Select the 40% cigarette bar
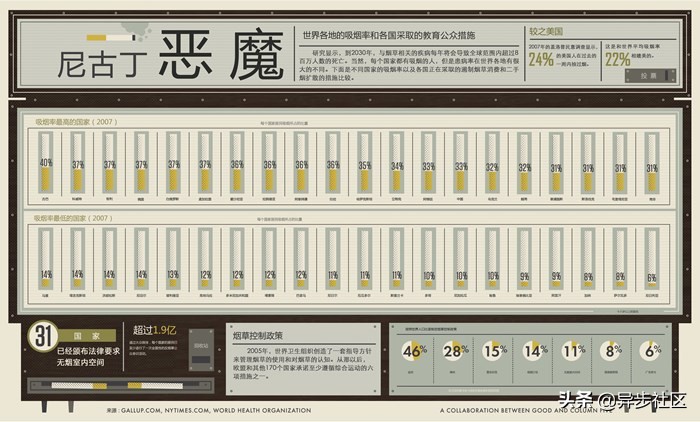Viewport: 700px width, 422px height. tap(46, 163)
